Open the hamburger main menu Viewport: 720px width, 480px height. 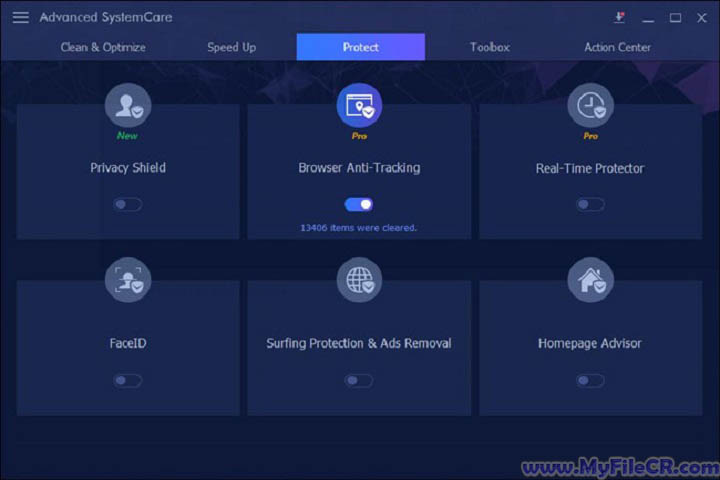pyautogui.click(x=21, y=17)
